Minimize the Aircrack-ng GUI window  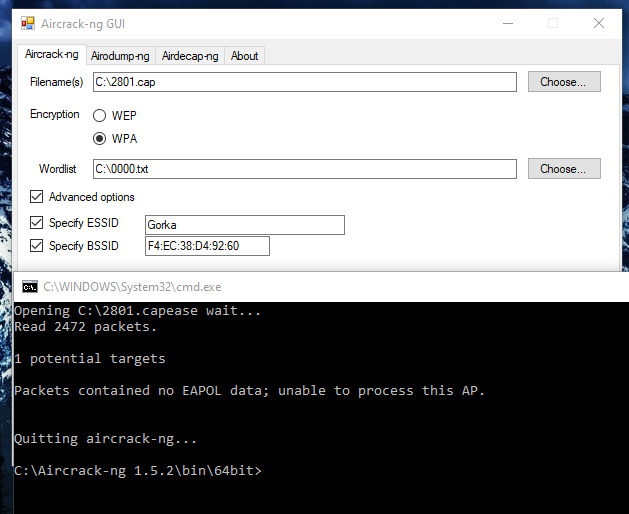point(507,22)
